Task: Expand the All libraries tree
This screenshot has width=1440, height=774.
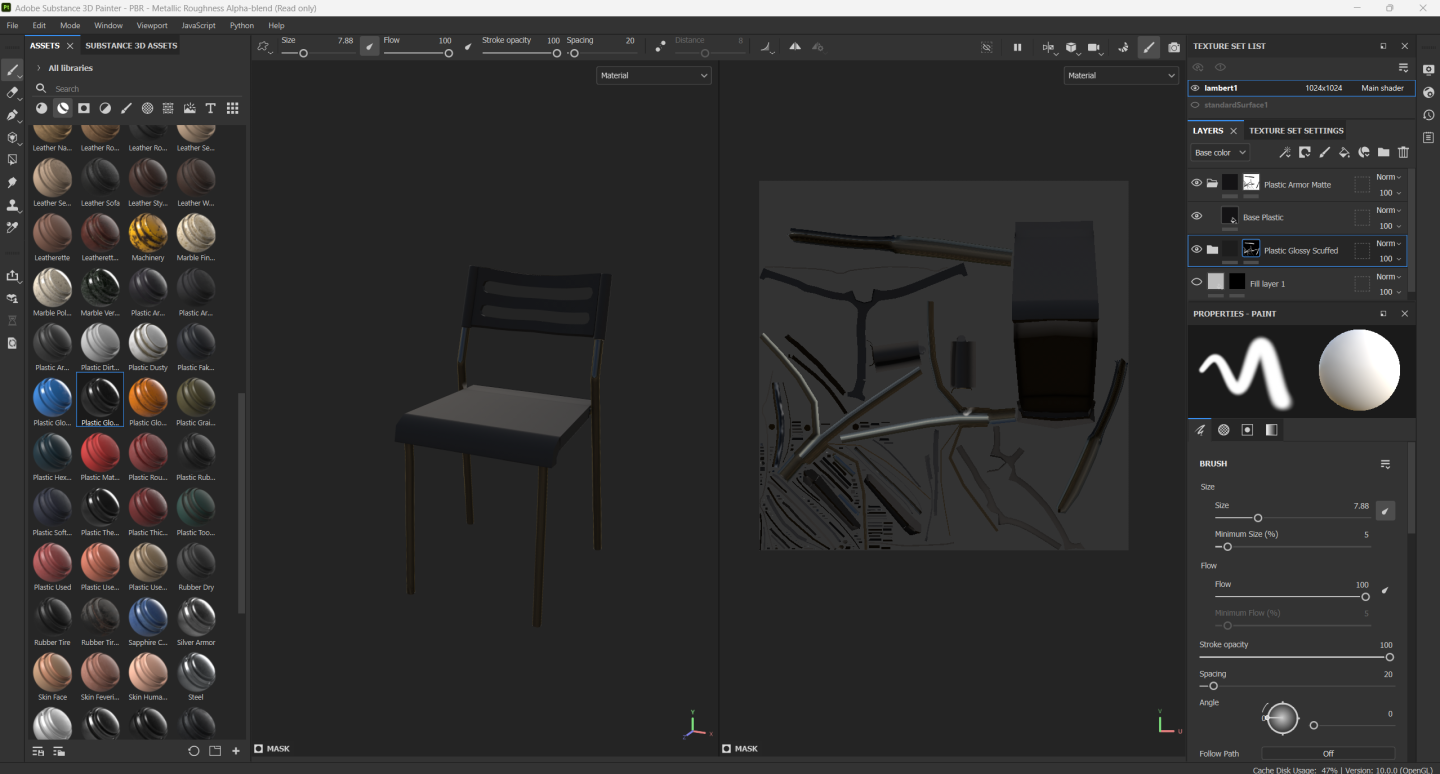Action: pos(38,68)
